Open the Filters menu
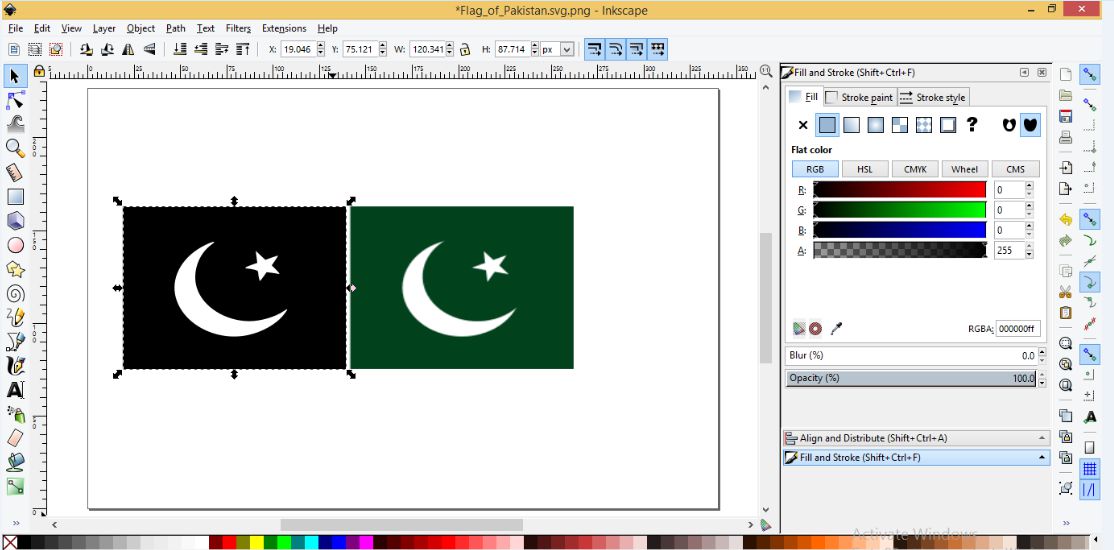 point(238,28)
